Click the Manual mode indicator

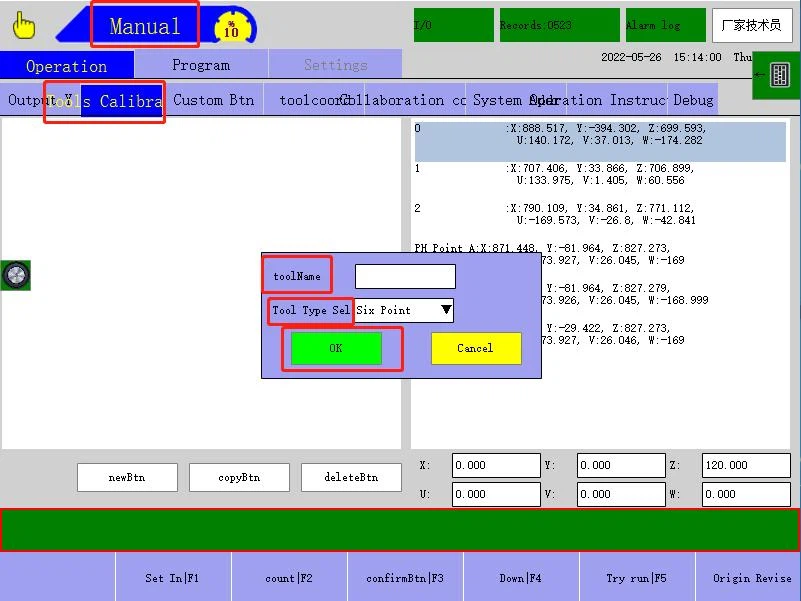(x=145, y=26)
